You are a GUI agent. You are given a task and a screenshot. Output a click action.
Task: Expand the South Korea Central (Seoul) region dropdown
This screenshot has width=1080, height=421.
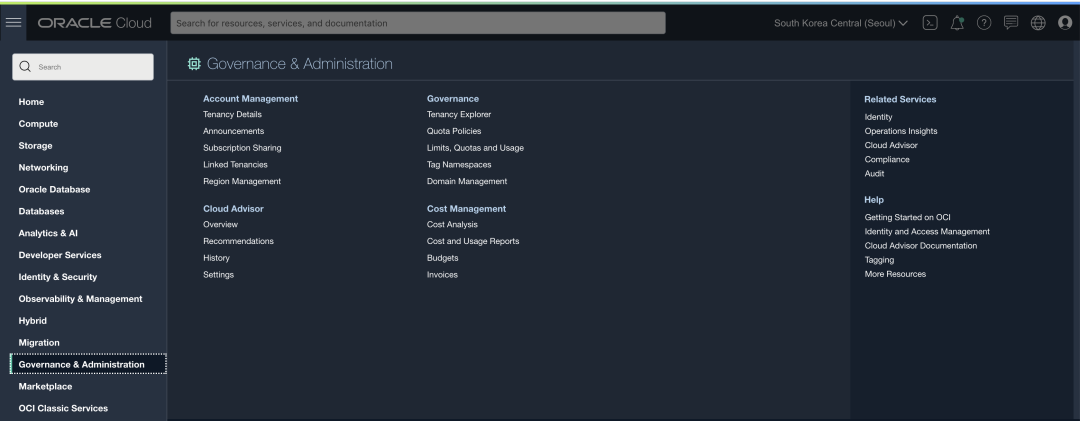840,23
